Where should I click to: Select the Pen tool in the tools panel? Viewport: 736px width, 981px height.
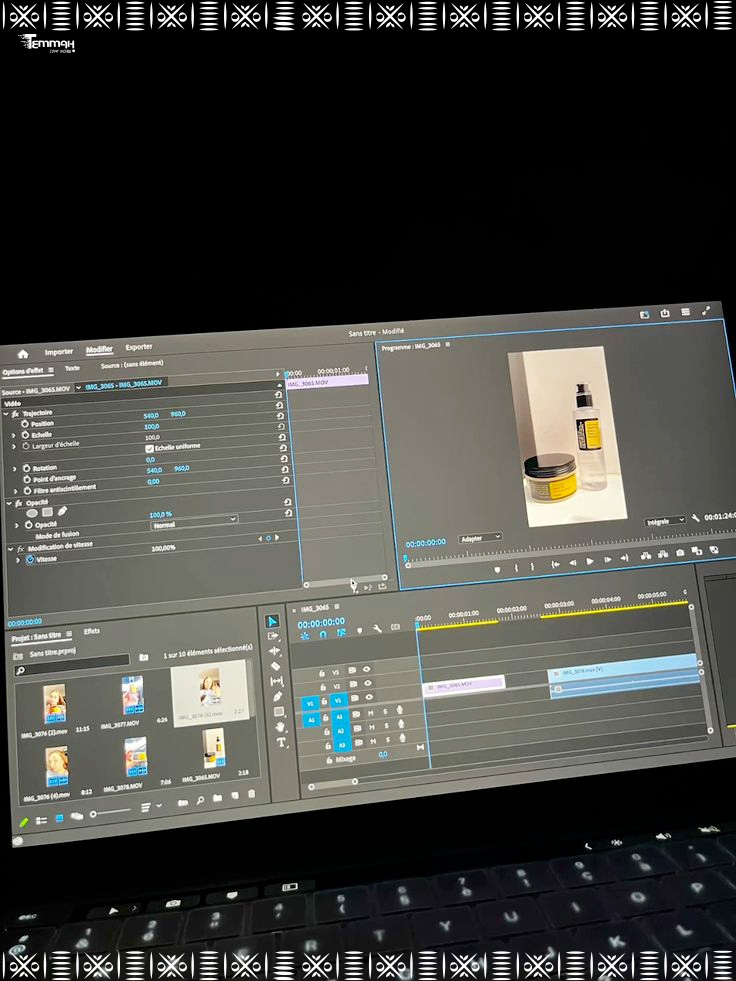(x=278, y=696)
